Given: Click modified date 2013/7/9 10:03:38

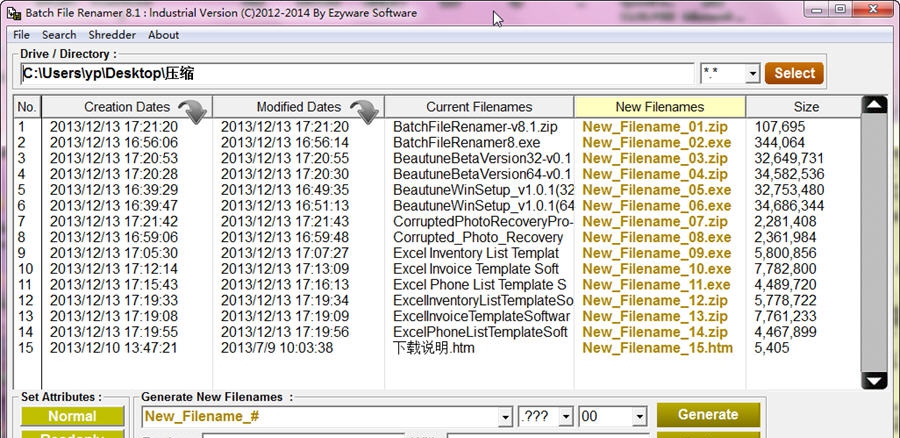Looking at the screenshot, I should click(277, 348).
